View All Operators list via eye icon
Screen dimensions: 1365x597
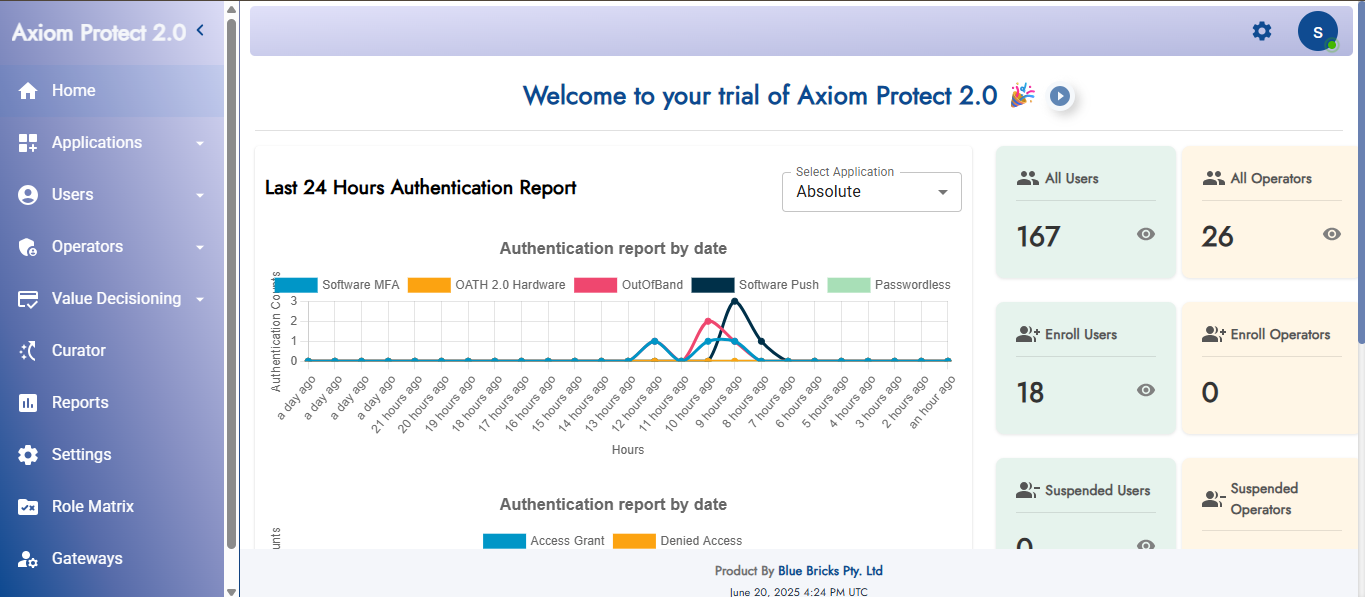point(1332,234)
